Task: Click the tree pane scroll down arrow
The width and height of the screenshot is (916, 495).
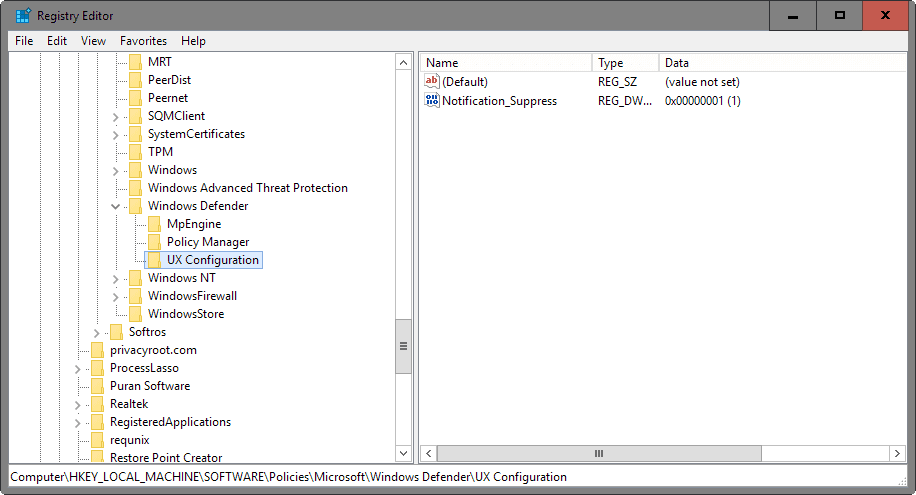Action: (x=403, y=453)
